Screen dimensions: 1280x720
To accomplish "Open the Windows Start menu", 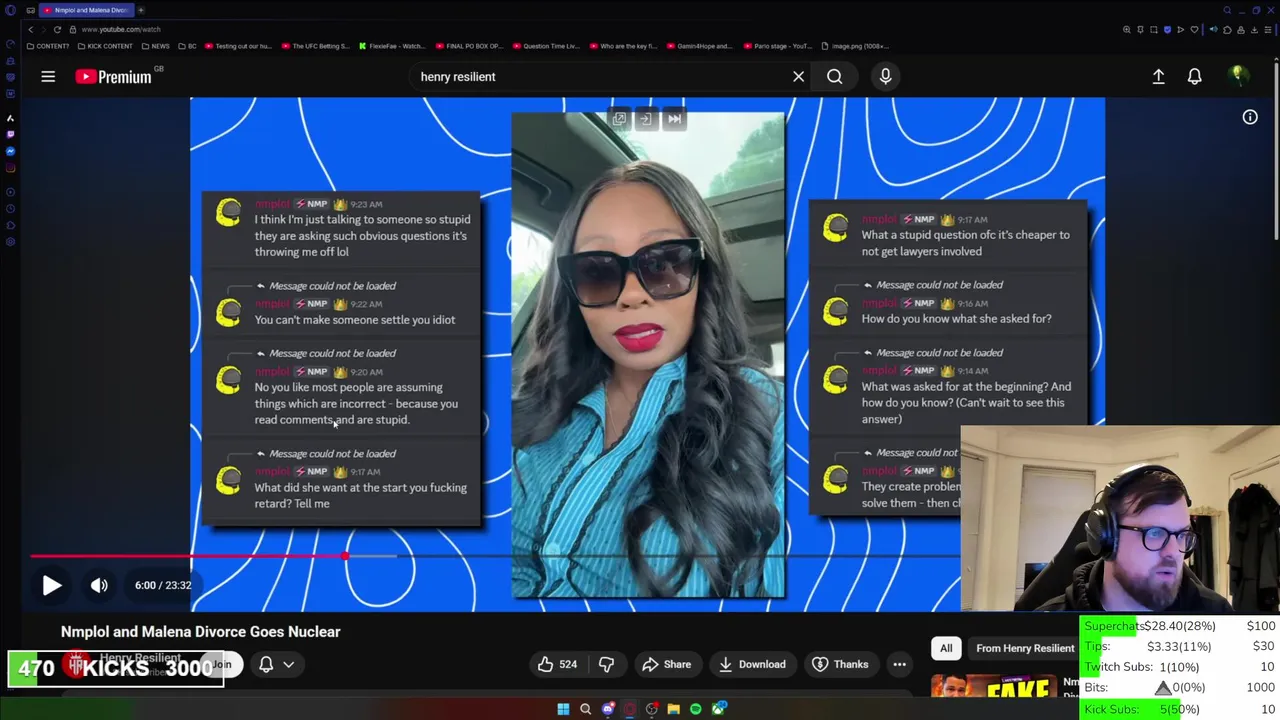I will click(x=563, y=709).
